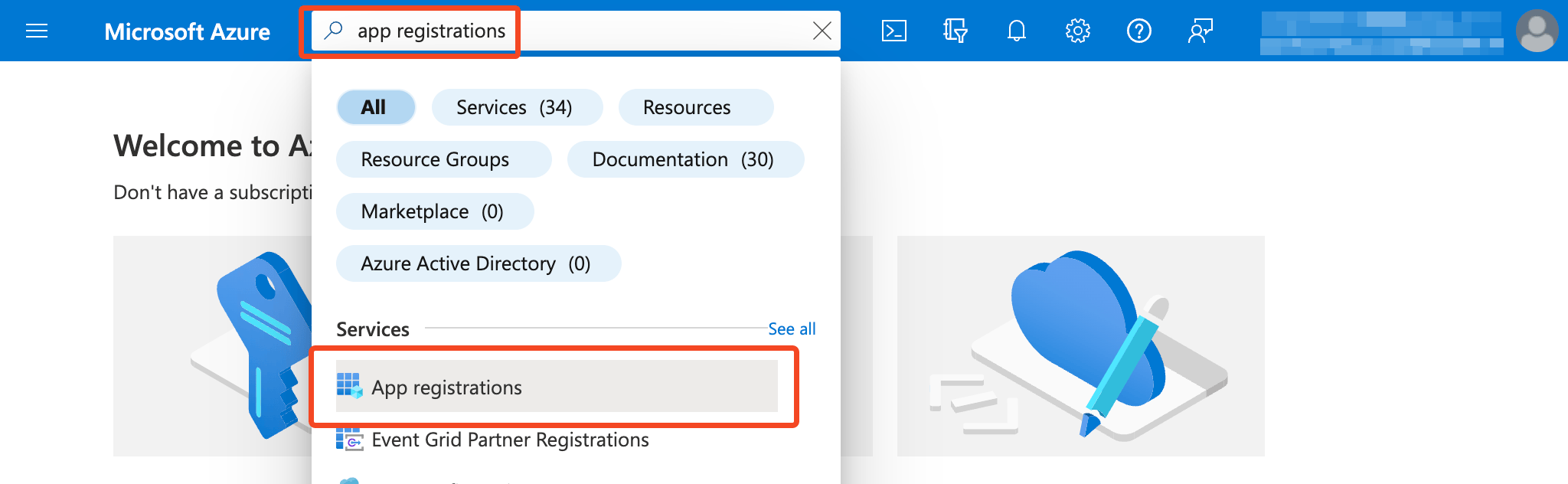Click the Event Grid Partner Registrations icon
1568x484 pixels.
[x=349, y=440]
